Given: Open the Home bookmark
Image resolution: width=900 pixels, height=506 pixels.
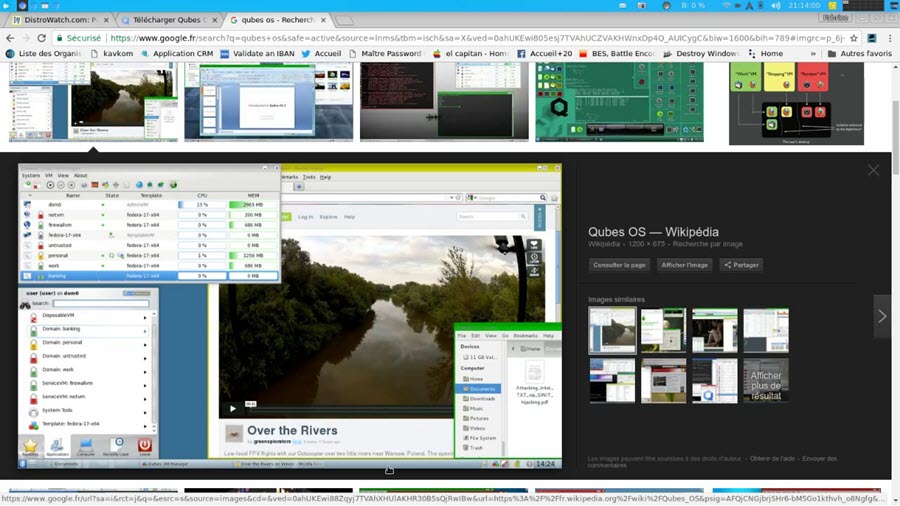Looking at the screenshot, I should (766, 53).
